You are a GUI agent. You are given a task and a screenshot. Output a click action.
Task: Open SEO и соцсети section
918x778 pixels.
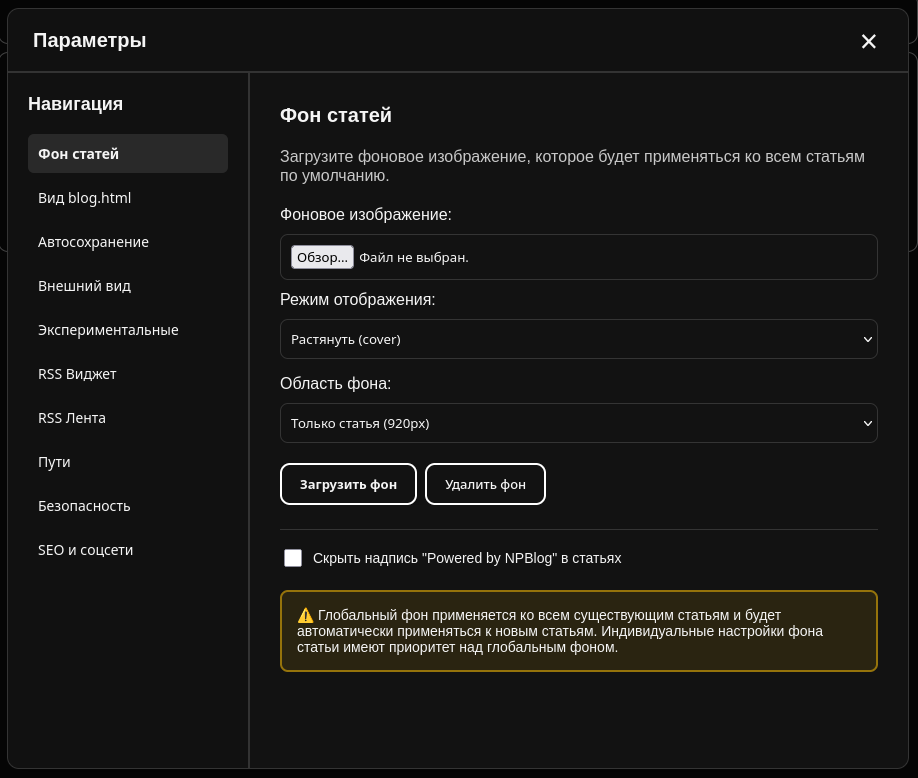(128, 550)
